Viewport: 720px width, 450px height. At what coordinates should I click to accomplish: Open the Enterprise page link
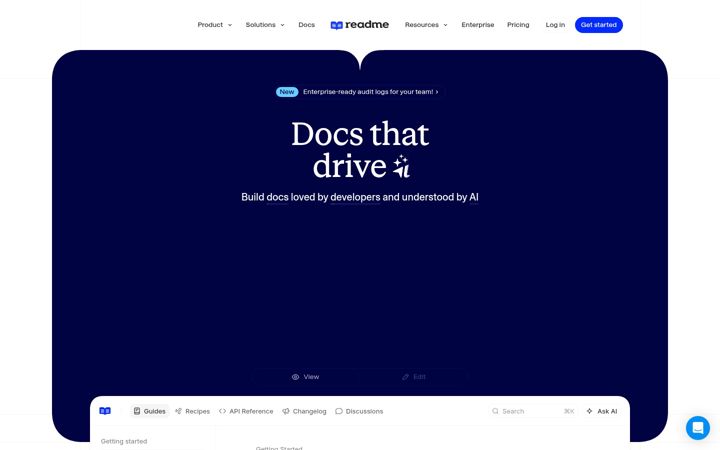[x=478, y=25]
